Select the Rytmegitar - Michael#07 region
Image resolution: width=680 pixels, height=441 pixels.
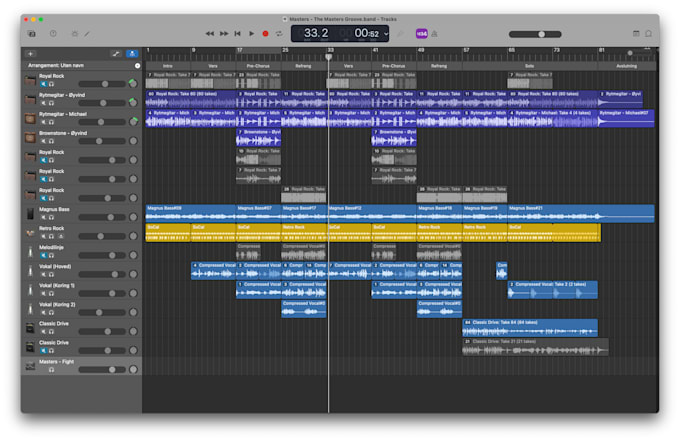[x=626, y=118]
